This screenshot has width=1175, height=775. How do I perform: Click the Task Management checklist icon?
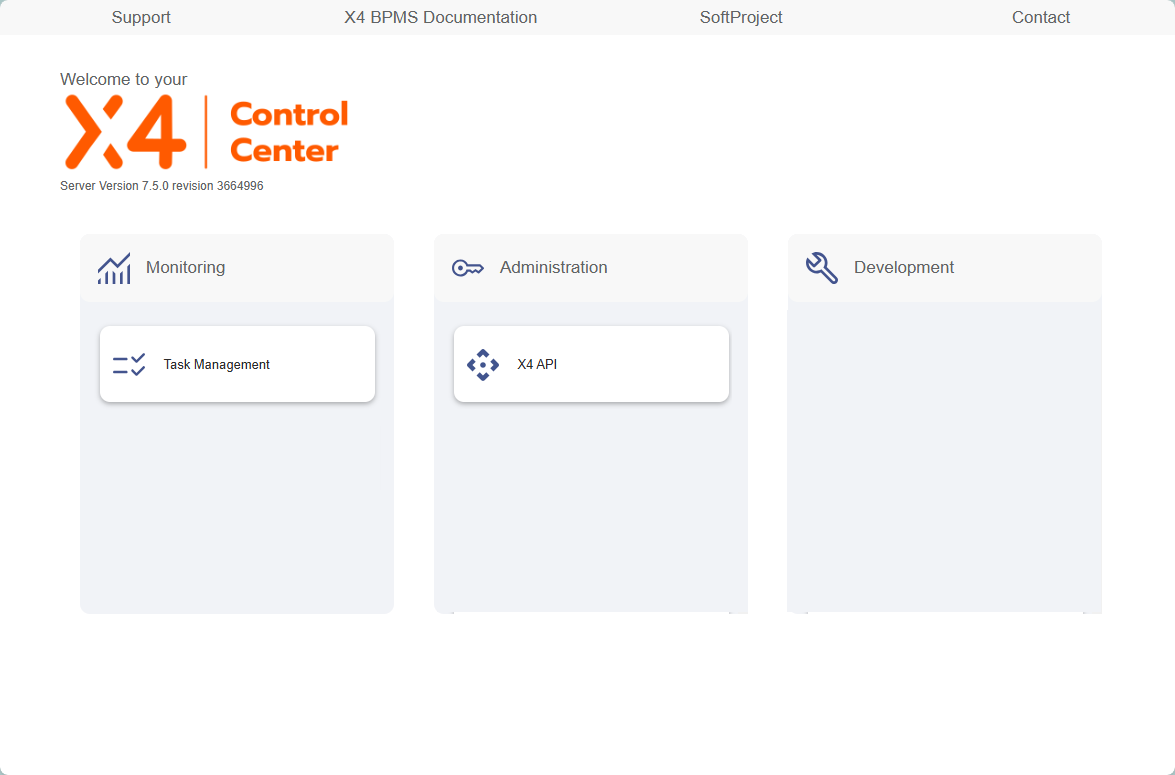129,365
